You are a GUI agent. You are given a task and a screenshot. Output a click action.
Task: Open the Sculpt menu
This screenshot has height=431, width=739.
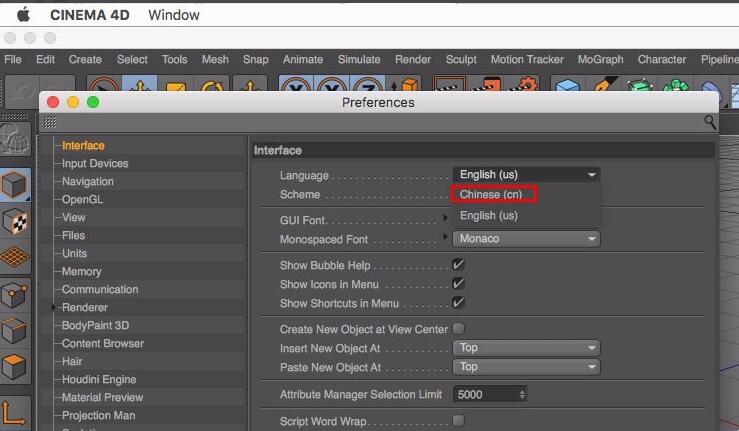[x=461, y=59]
